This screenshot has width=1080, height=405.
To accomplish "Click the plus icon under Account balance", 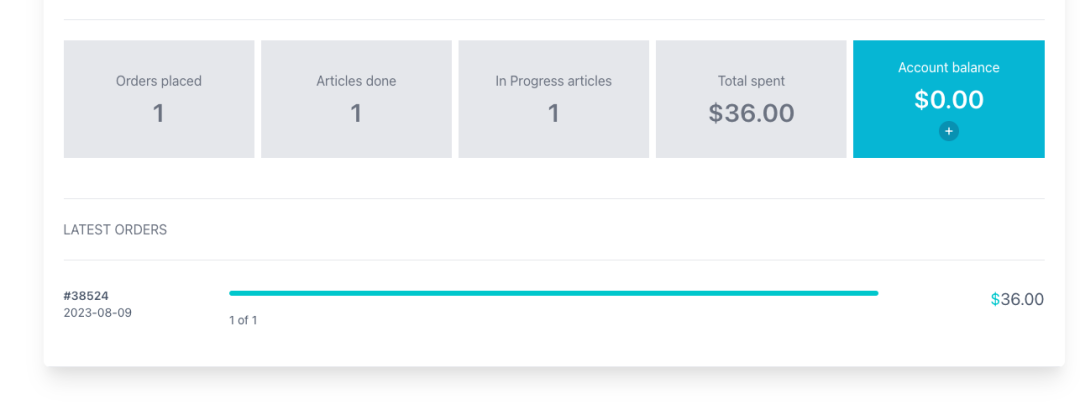I will (x=948, y=131).
